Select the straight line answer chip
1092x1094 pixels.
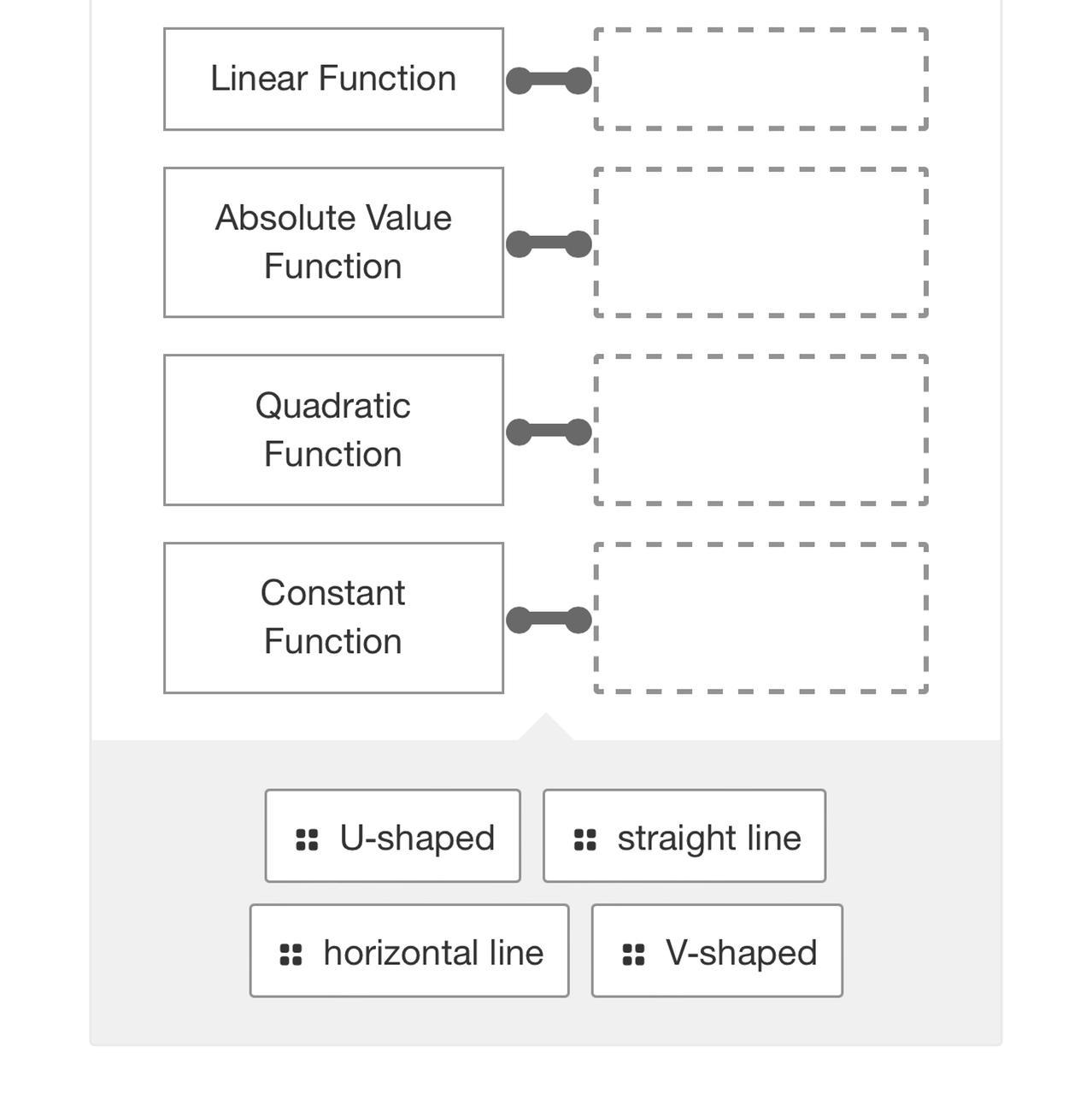(684, 836)
